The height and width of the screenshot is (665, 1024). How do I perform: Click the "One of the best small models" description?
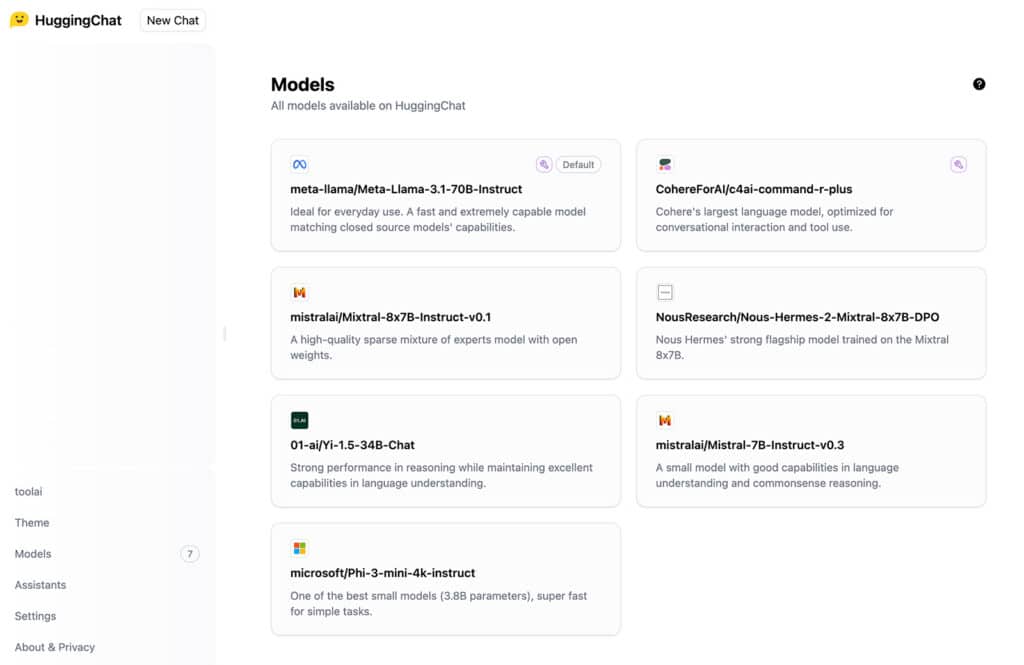pos(438,604)
